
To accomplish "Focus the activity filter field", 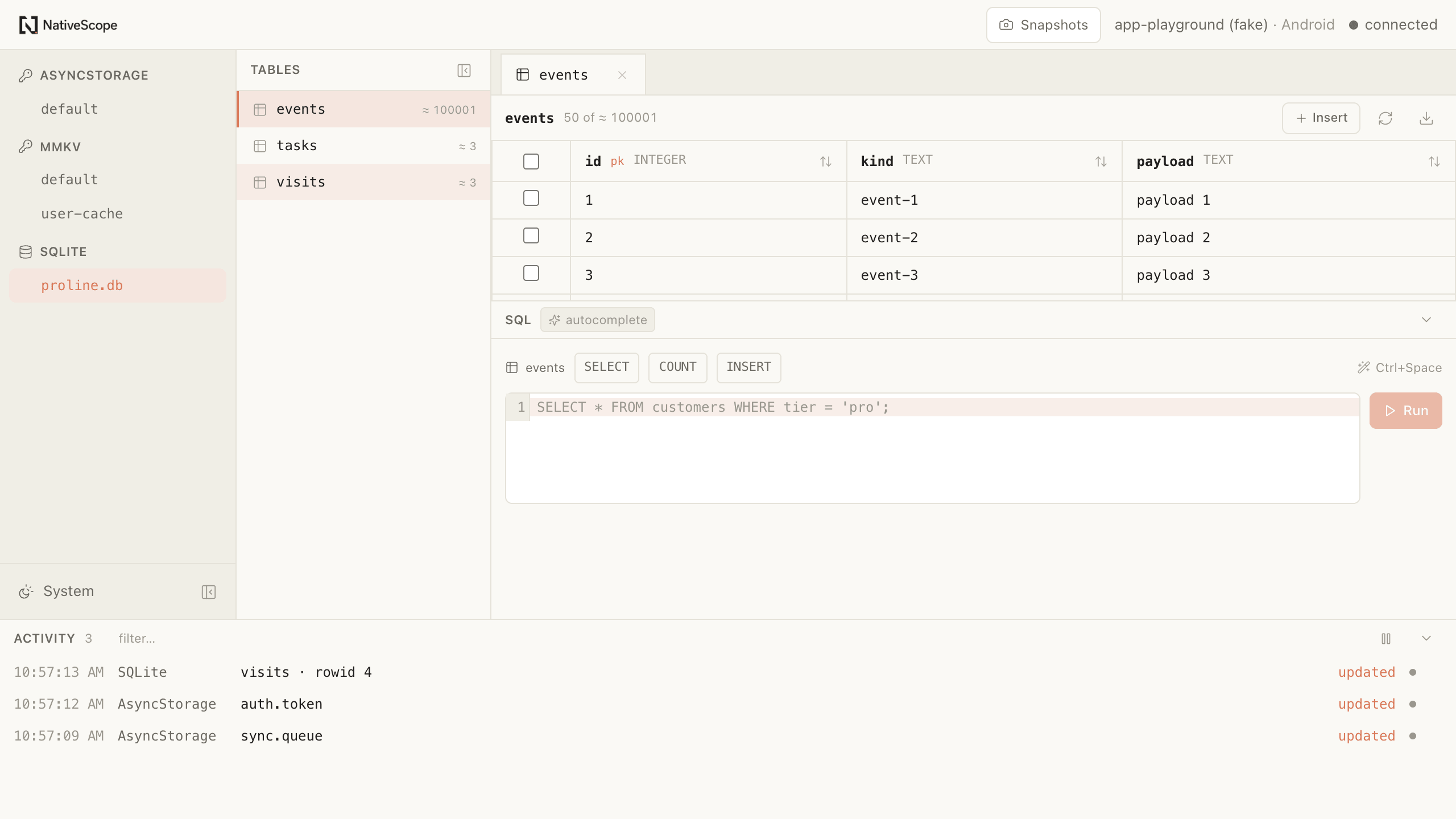I will [136, 639].
